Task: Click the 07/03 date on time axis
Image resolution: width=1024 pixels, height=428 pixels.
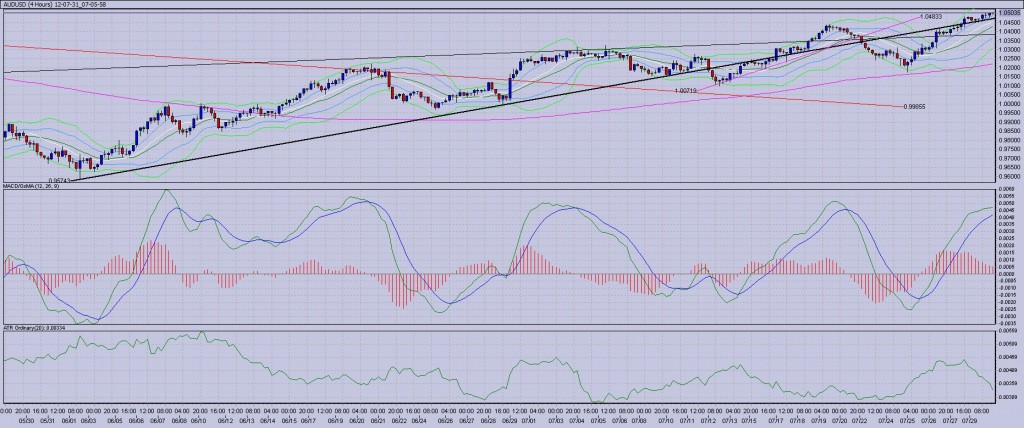Action: click(556, 419)
